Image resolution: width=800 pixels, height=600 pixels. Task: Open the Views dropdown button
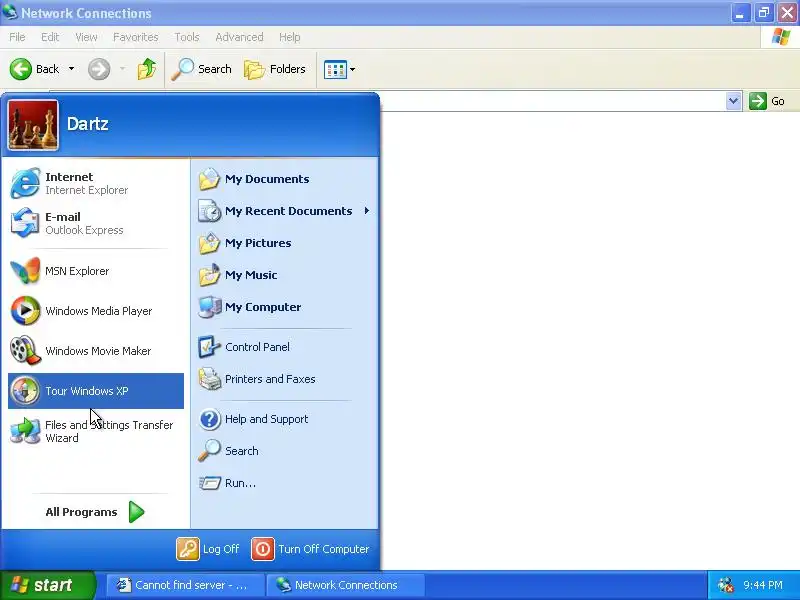339,69
